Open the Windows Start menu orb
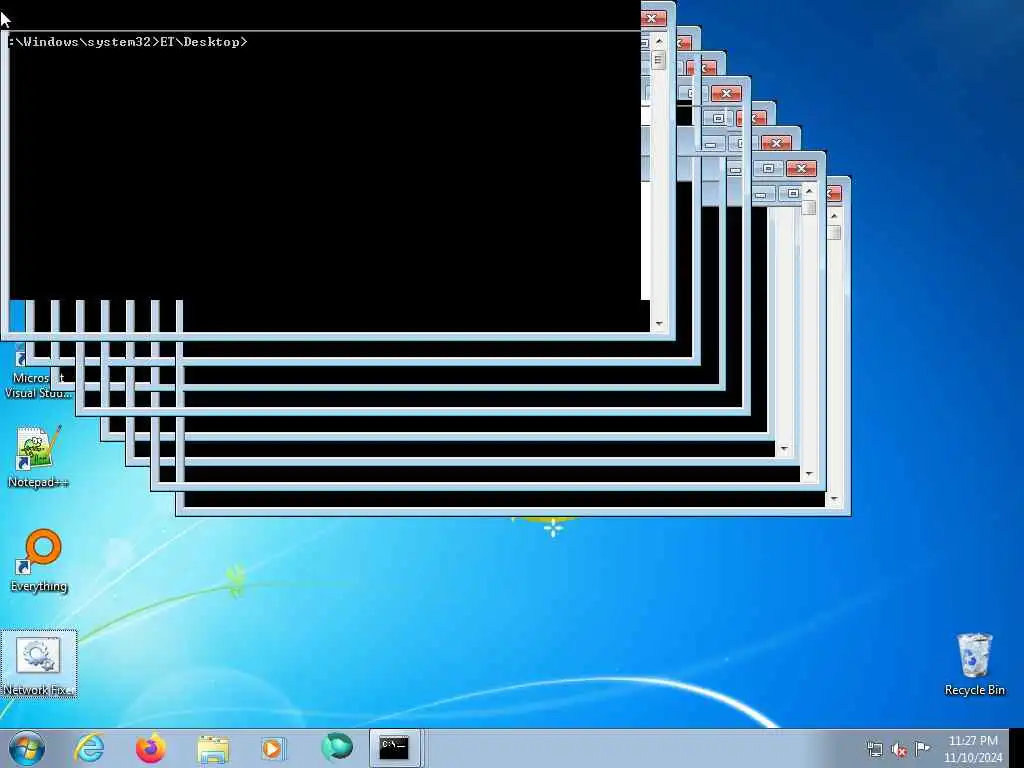Image resolution: width=1024 pixels, height=768 pixels. 27,748
